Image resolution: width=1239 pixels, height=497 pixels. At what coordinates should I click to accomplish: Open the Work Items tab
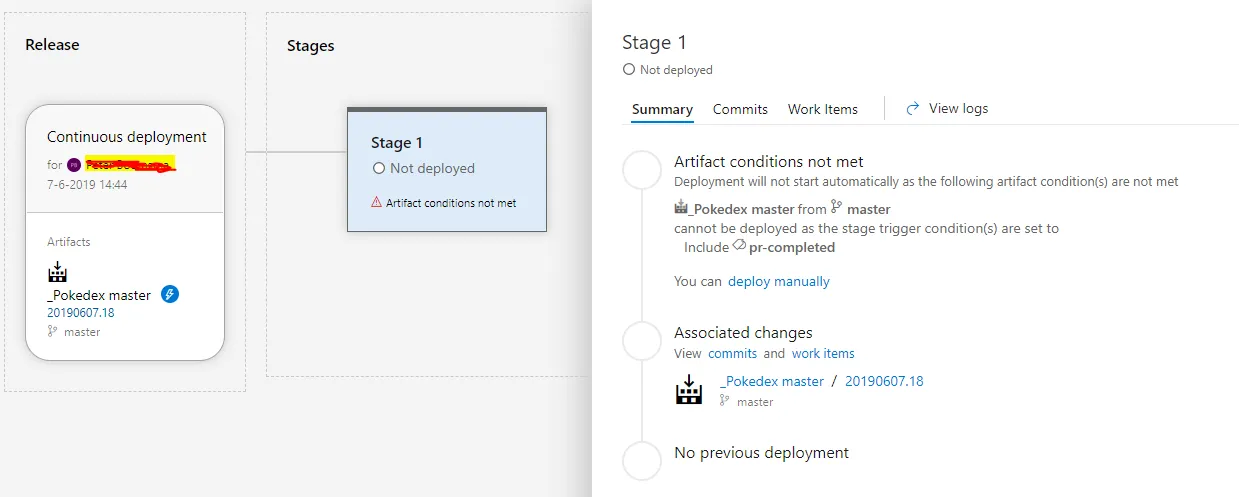coord(822,109)
